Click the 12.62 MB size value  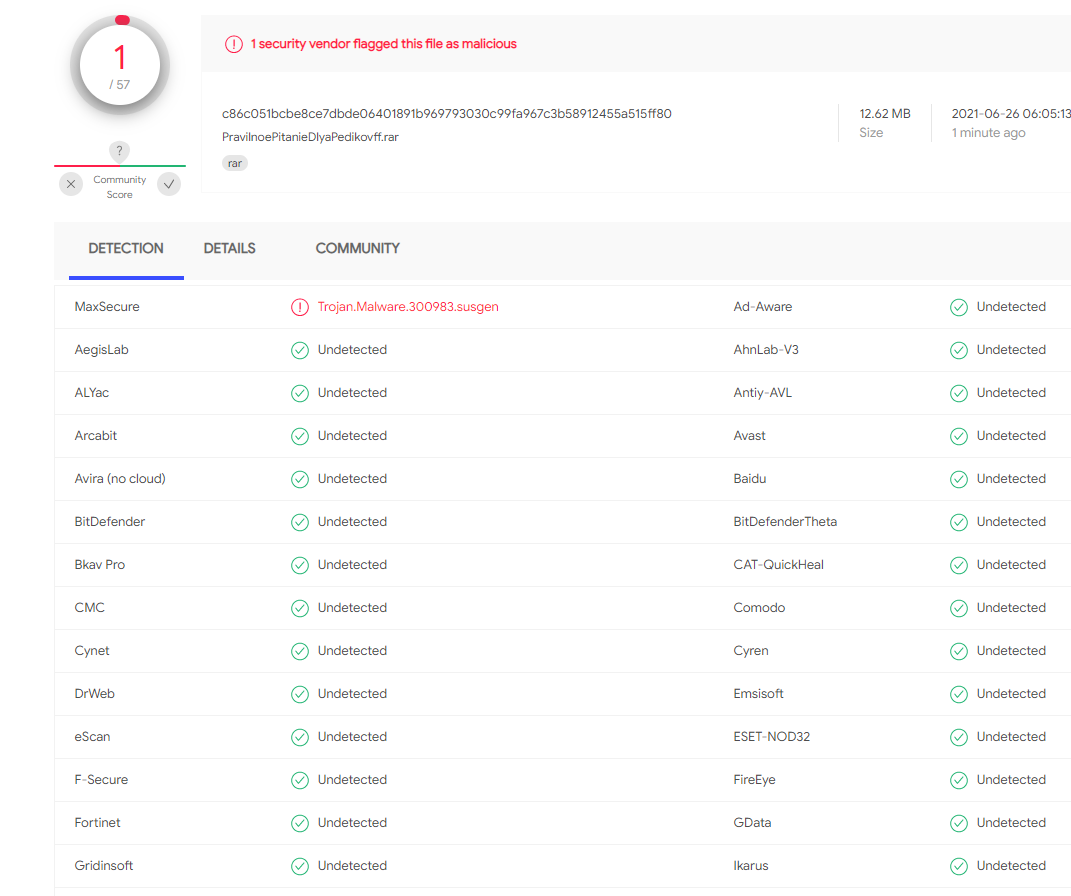(885, 113)
